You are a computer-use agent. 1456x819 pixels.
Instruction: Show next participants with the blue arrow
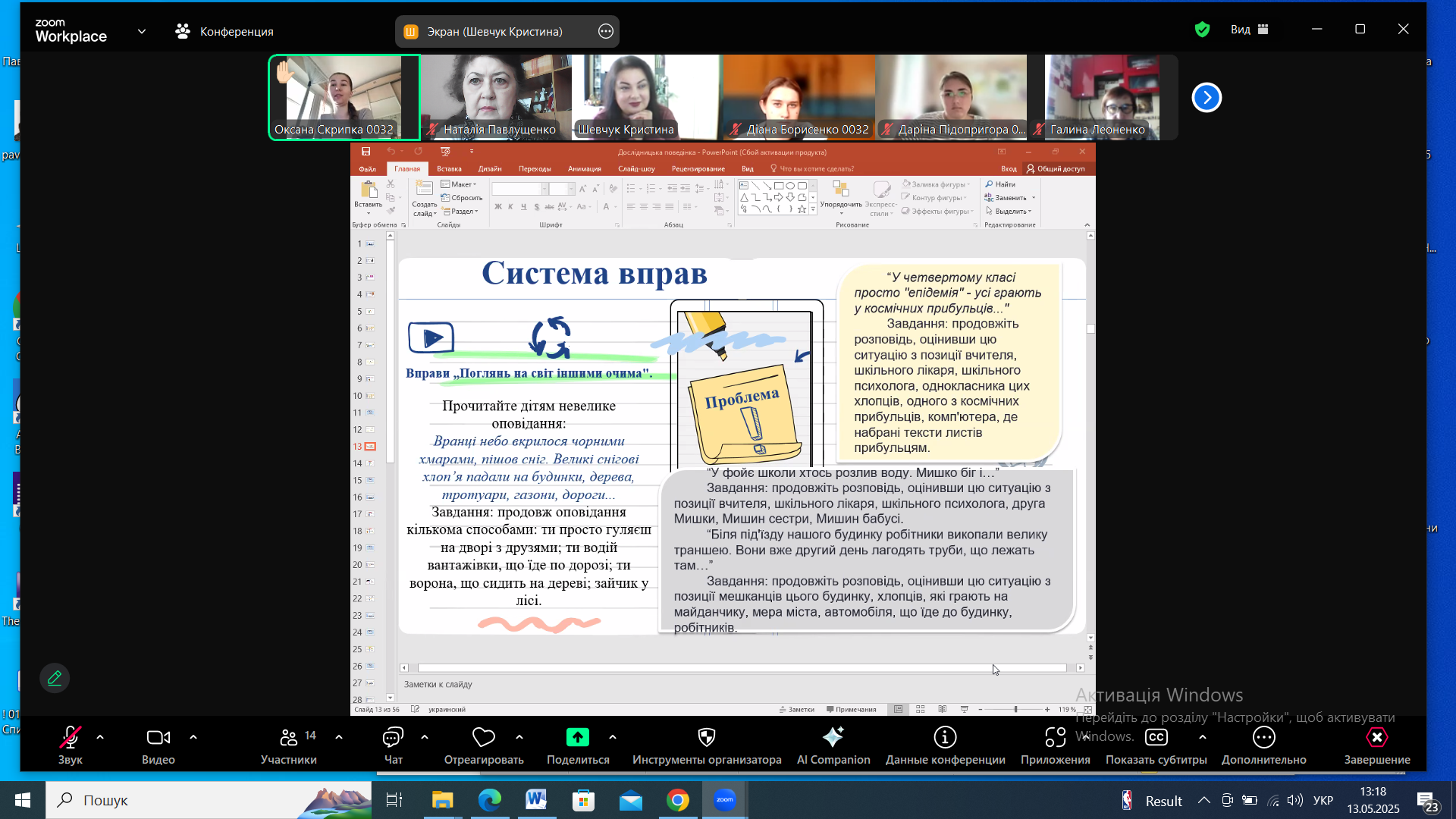pos(1207,97)
